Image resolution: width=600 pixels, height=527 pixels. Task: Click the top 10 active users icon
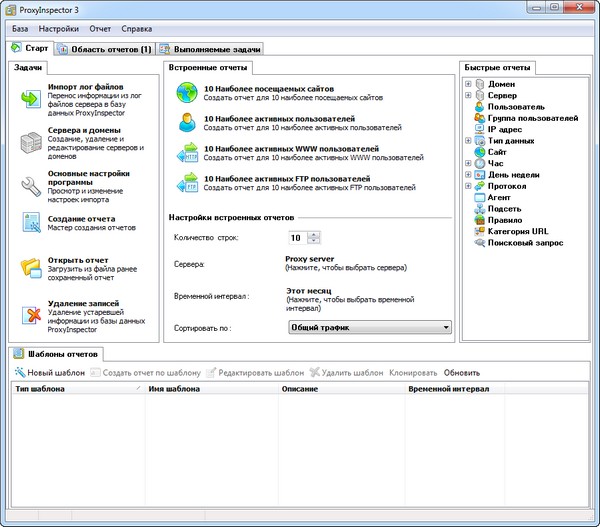click(x=188, y=123)
